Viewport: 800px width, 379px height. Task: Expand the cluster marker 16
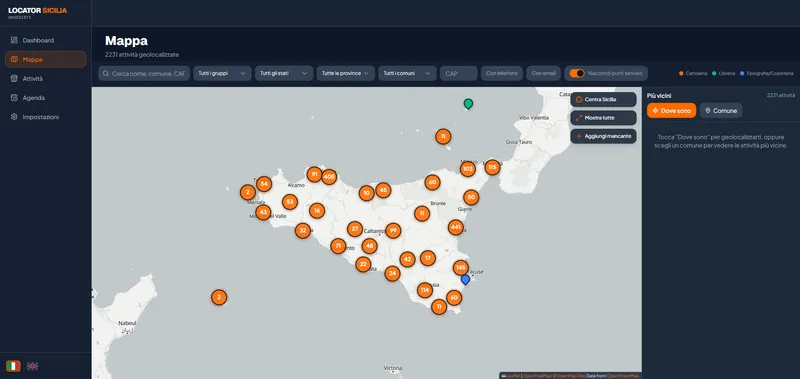tap(317, 211)
